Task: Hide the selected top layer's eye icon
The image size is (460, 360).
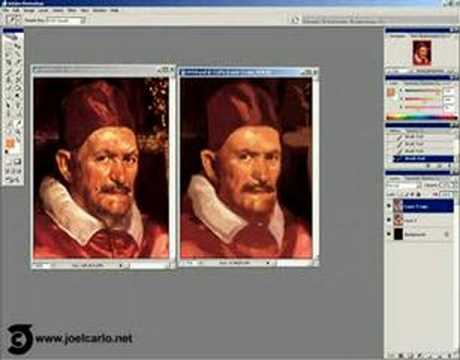Action: pyautogui.click(x=389, y=206)
